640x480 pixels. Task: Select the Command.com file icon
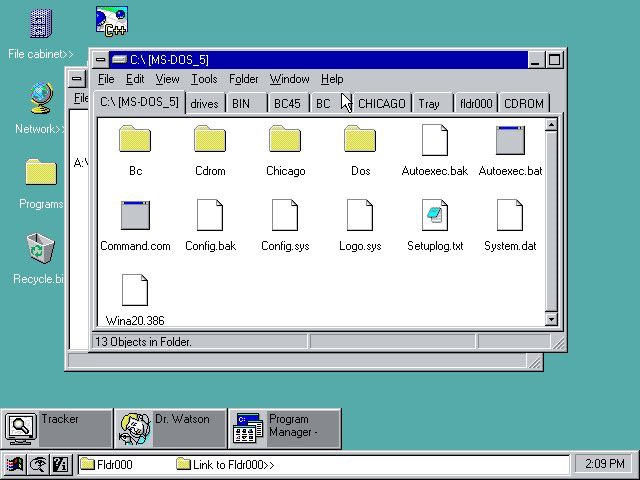pos(135,216)
